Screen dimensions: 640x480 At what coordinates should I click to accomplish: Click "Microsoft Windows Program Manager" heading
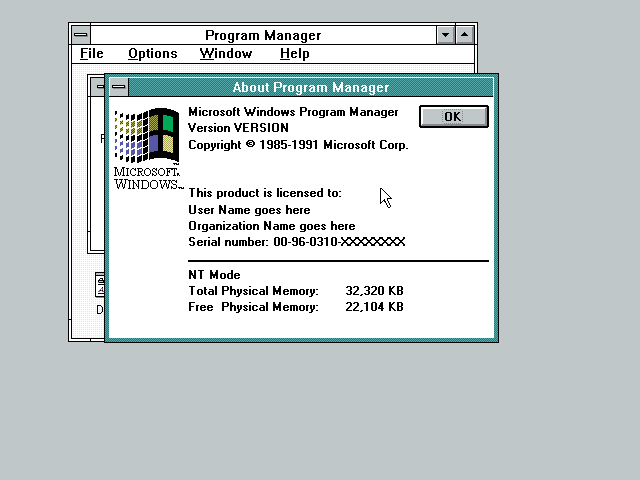[293, 112]
